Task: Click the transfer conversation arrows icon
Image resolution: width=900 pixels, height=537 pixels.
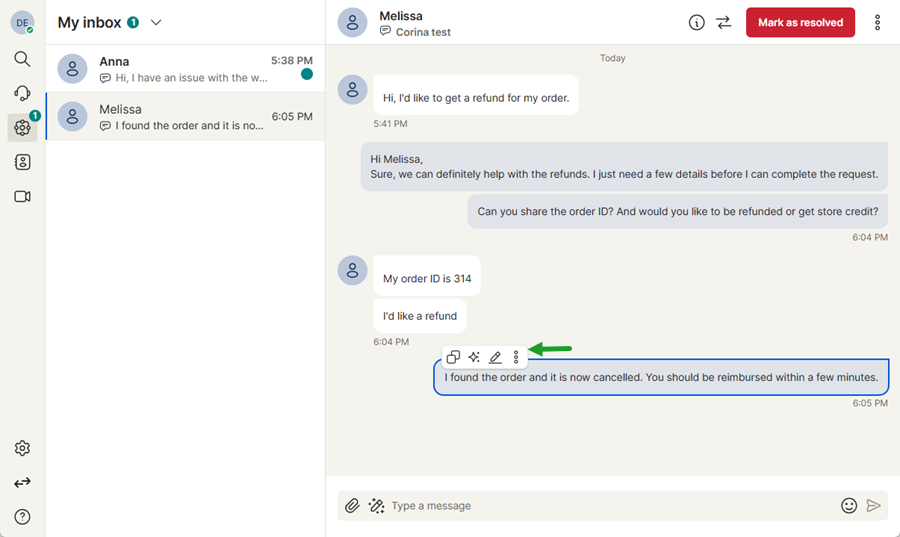Action: [724, 22]
